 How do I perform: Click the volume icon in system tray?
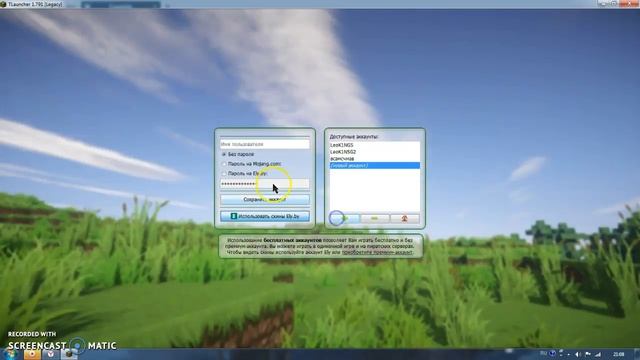[x=578, y=354]
